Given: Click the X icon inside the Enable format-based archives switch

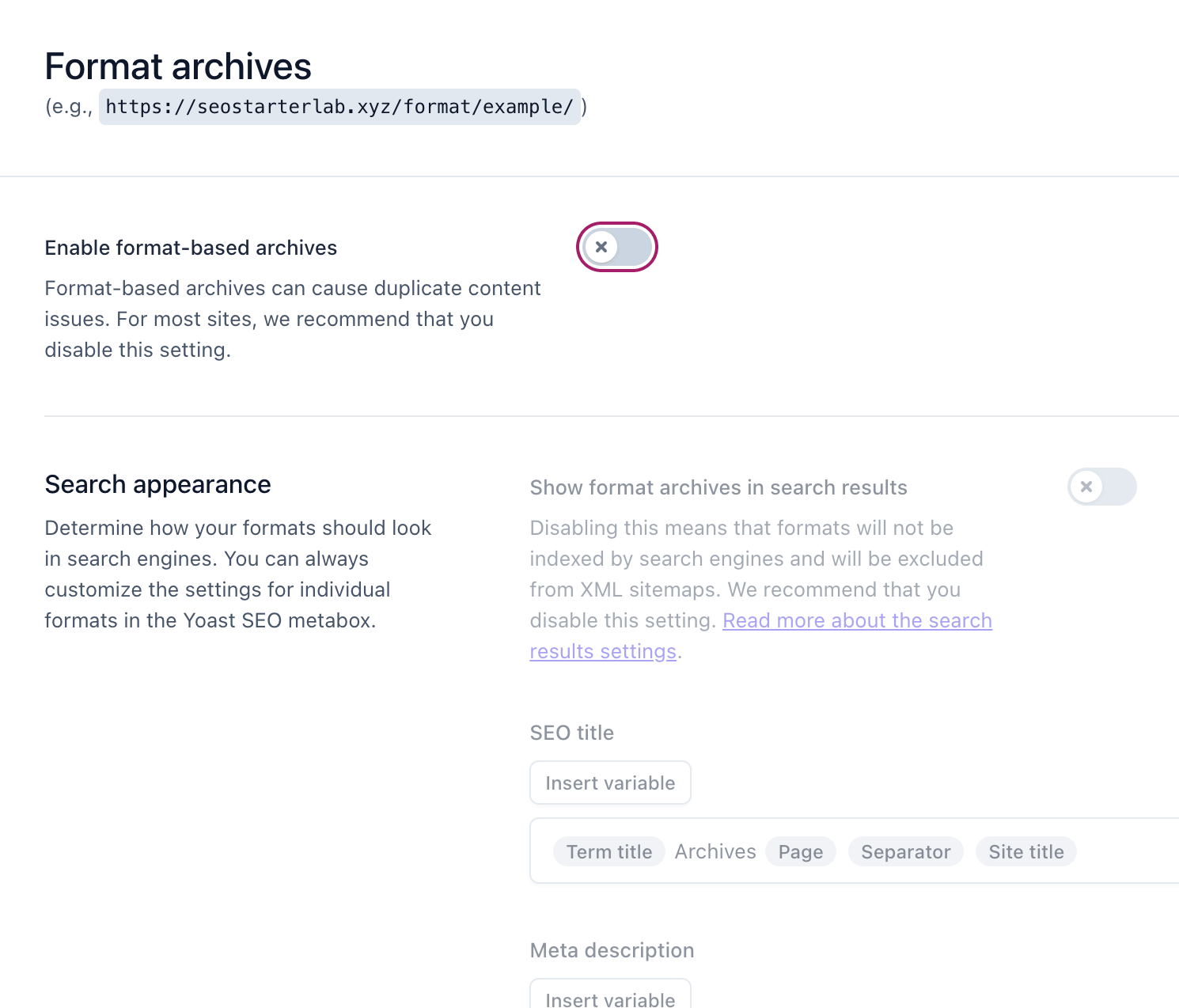Looking at the screenshot, I should (x=602, y=247).
